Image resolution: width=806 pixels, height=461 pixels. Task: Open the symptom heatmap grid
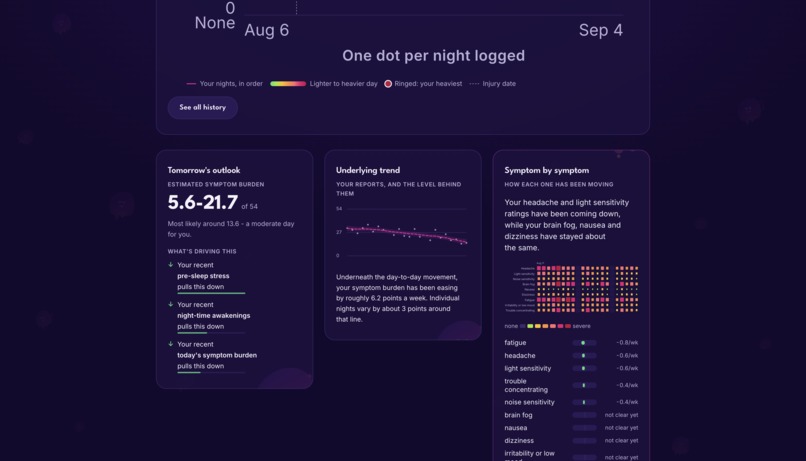coord(572,288)
